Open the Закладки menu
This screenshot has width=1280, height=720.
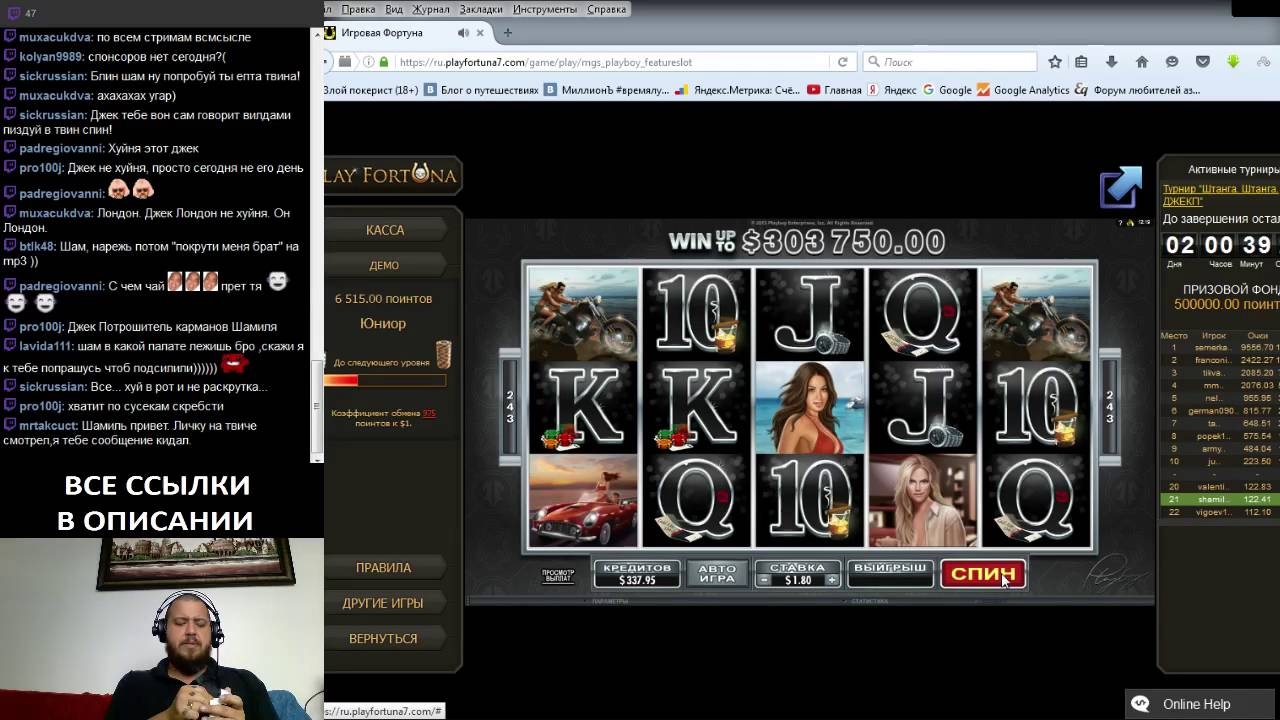pos(481,9)
